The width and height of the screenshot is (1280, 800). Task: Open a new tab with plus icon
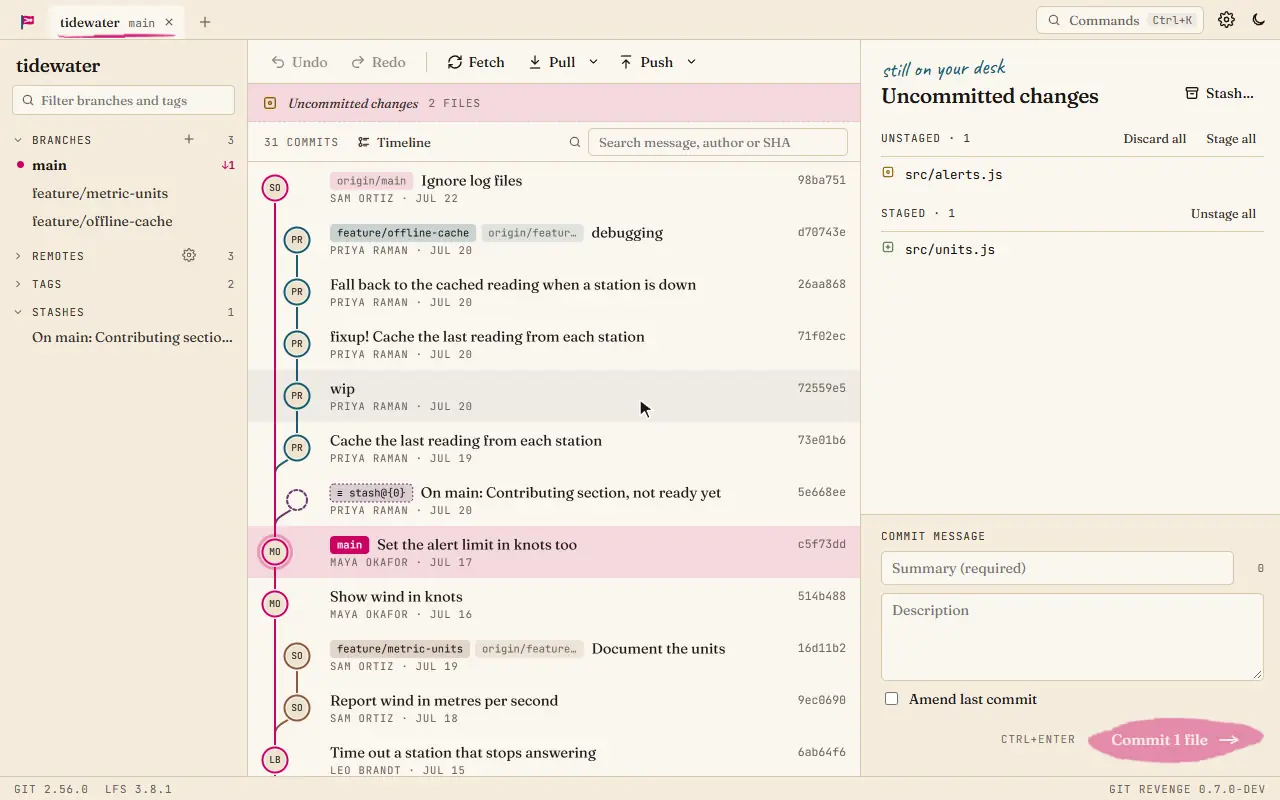[205, 22]
